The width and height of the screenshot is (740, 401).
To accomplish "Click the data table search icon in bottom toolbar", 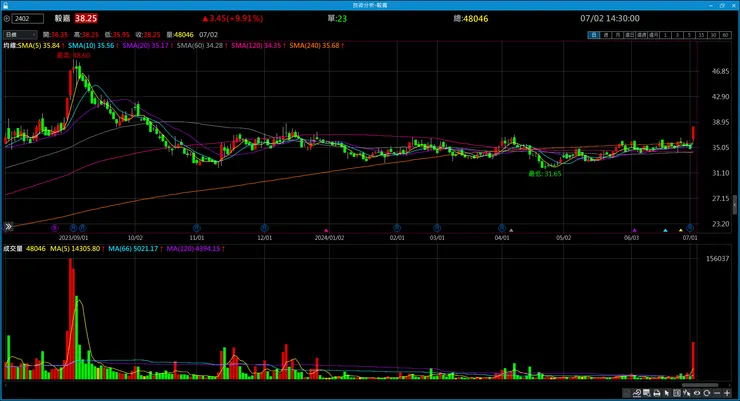I will tap(647, 393).
